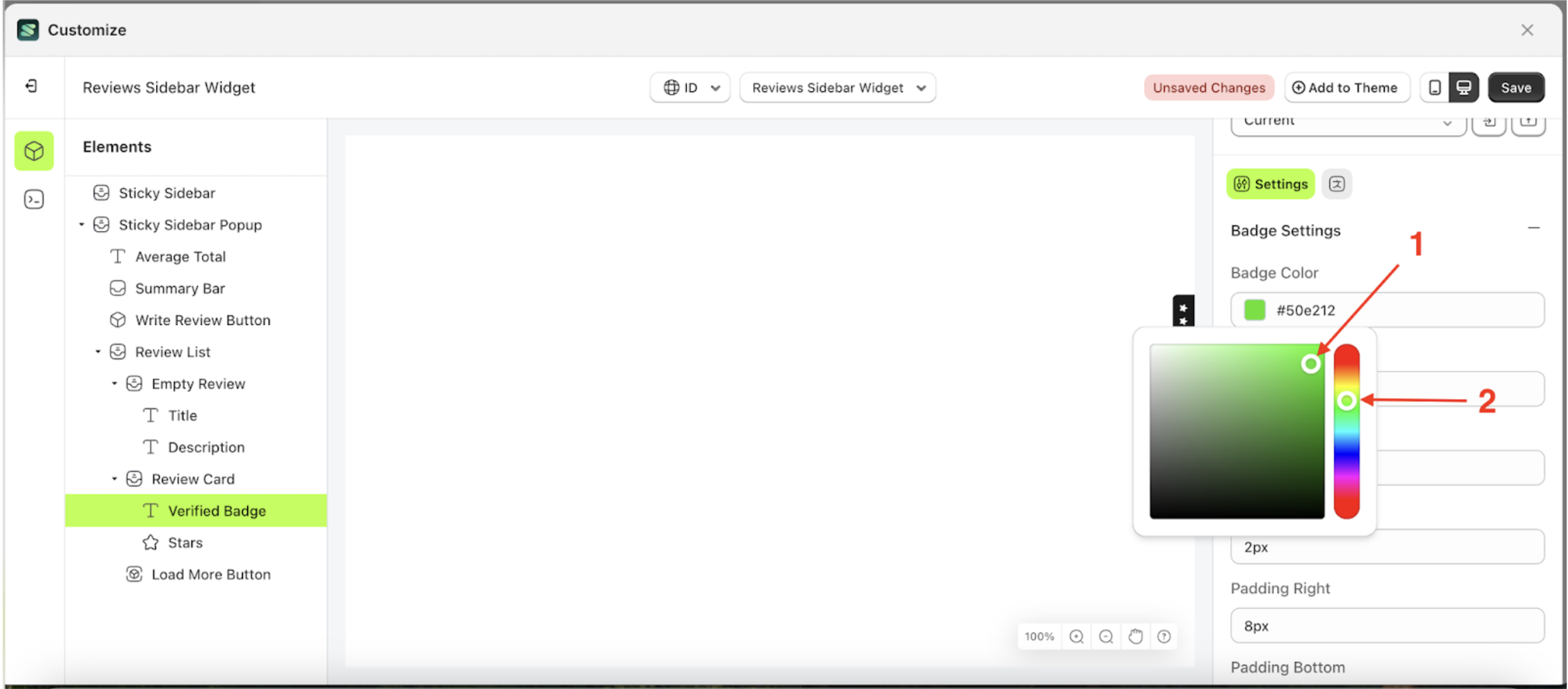1568x689 pixels.
Task: Zoom out on the canvas
Action: (x=1106, y=635)
